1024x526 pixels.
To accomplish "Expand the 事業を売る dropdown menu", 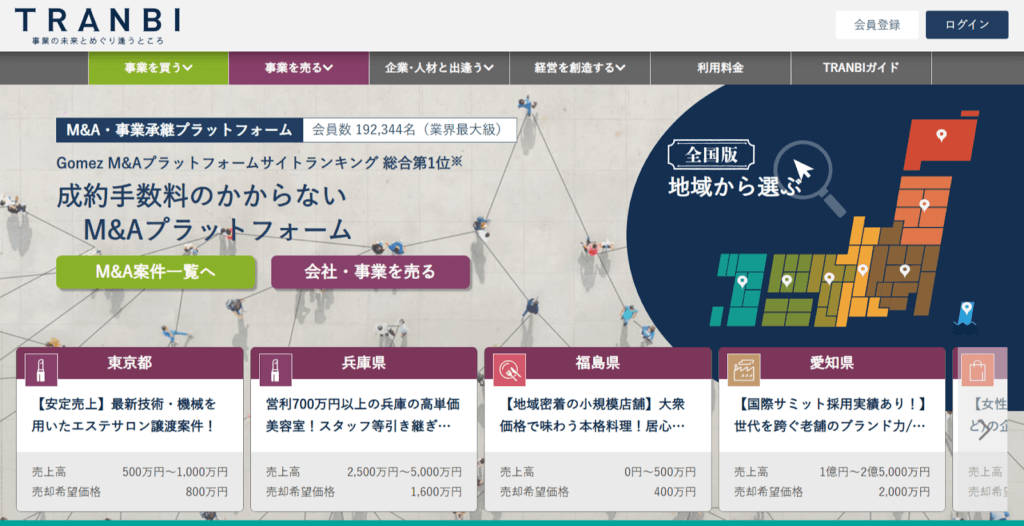I will pos(298,68).
